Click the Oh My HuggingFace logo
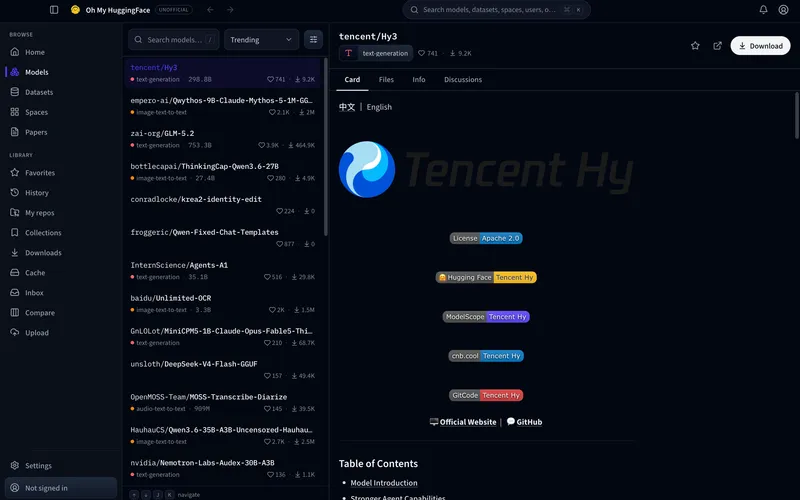The width and height of the screenshot is (800, 500). (76, 10)
